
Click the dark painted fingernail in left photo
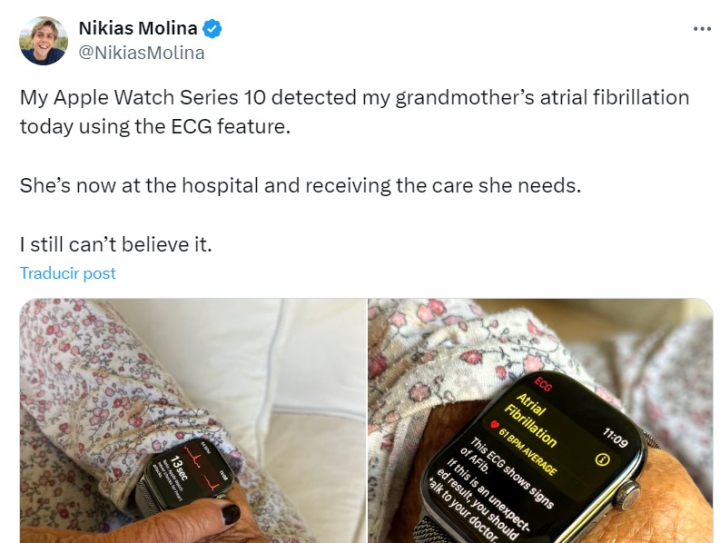(x=231, y=514)
